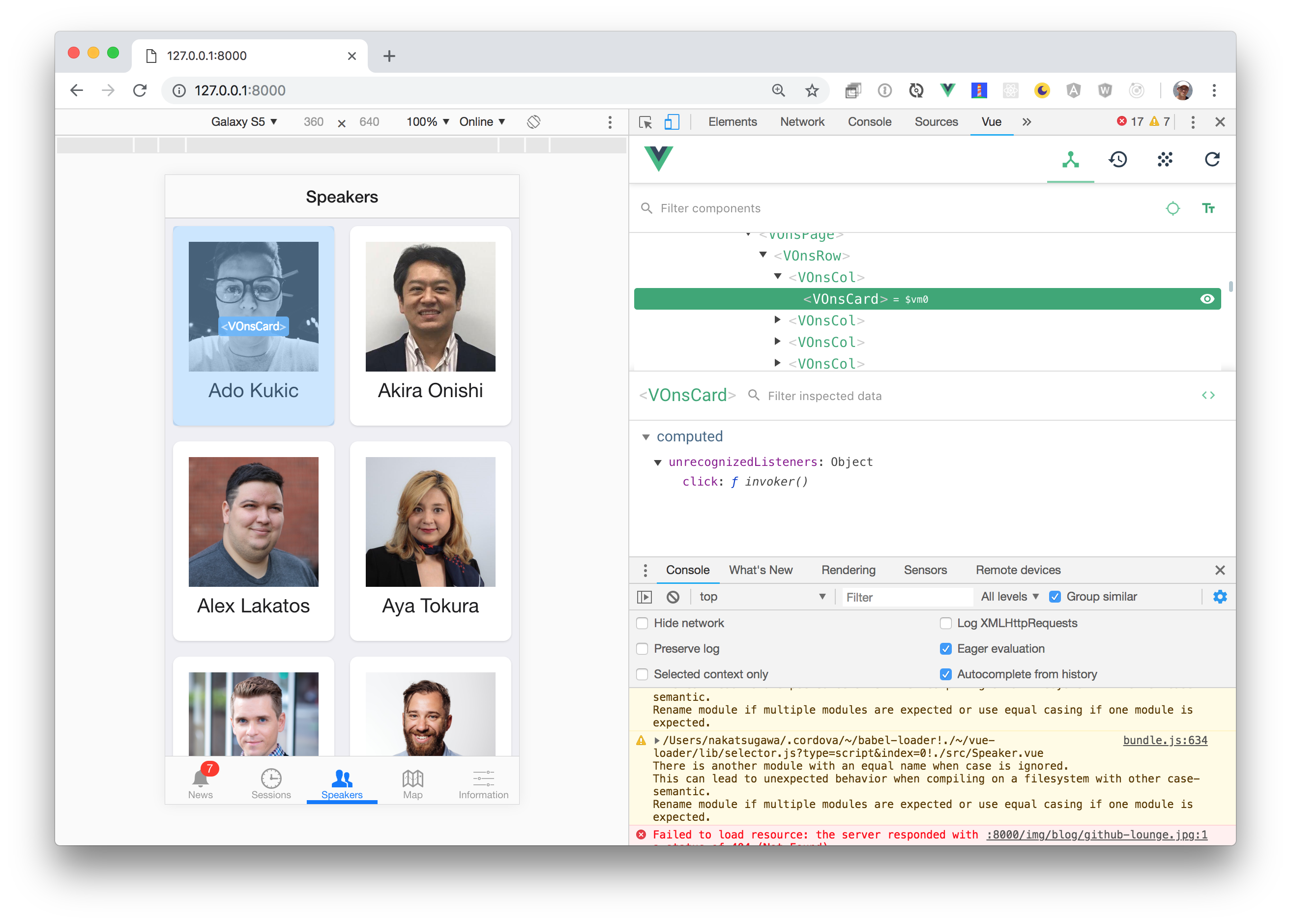Image resolution: width=1291 pixels, height=924 pixels.
Task: Uncheck Group similar checkbox
Action: click(1055, 597)
